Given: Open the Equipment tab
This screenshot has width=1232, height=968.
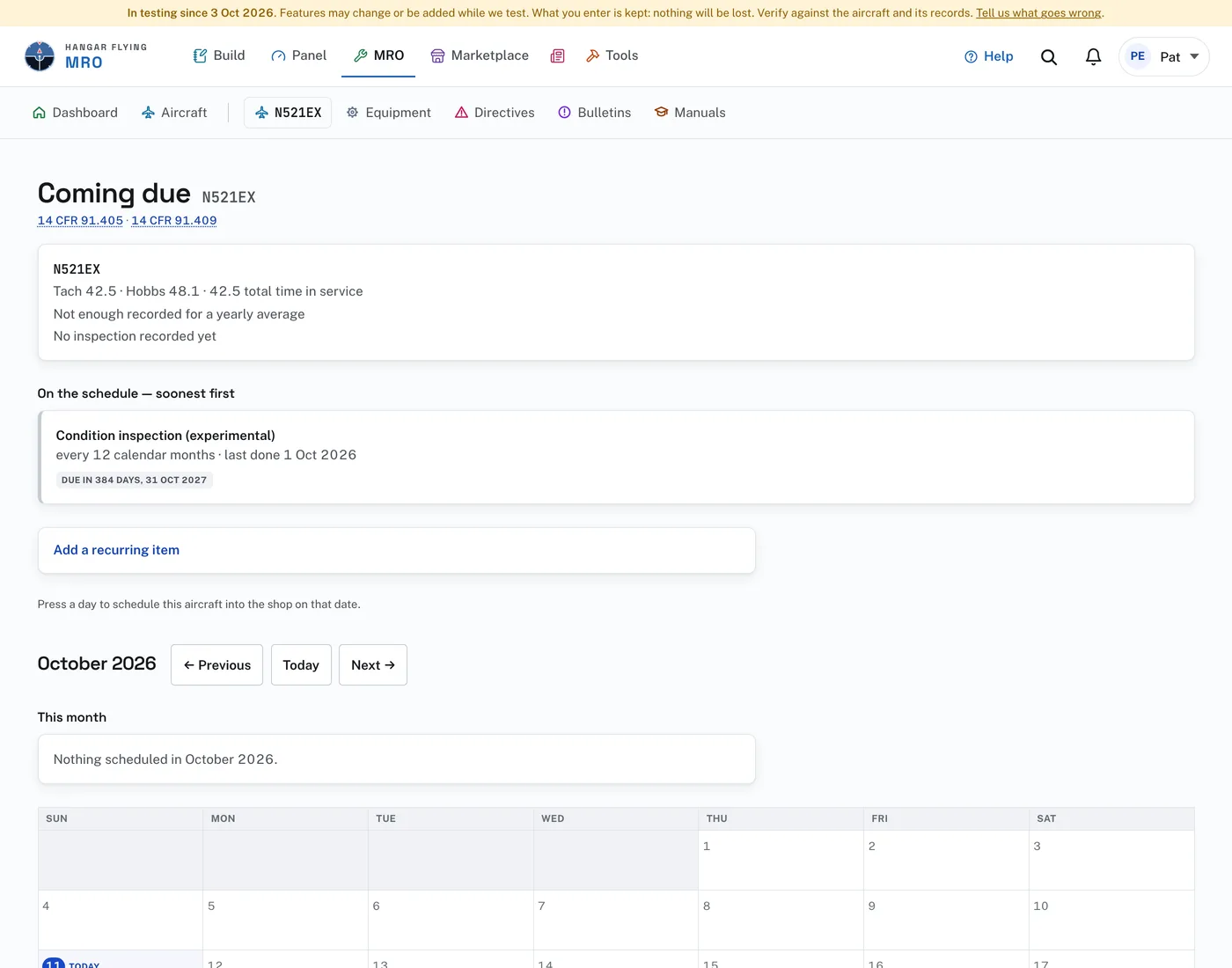Looking at the screenshot, I should point(388,113).
